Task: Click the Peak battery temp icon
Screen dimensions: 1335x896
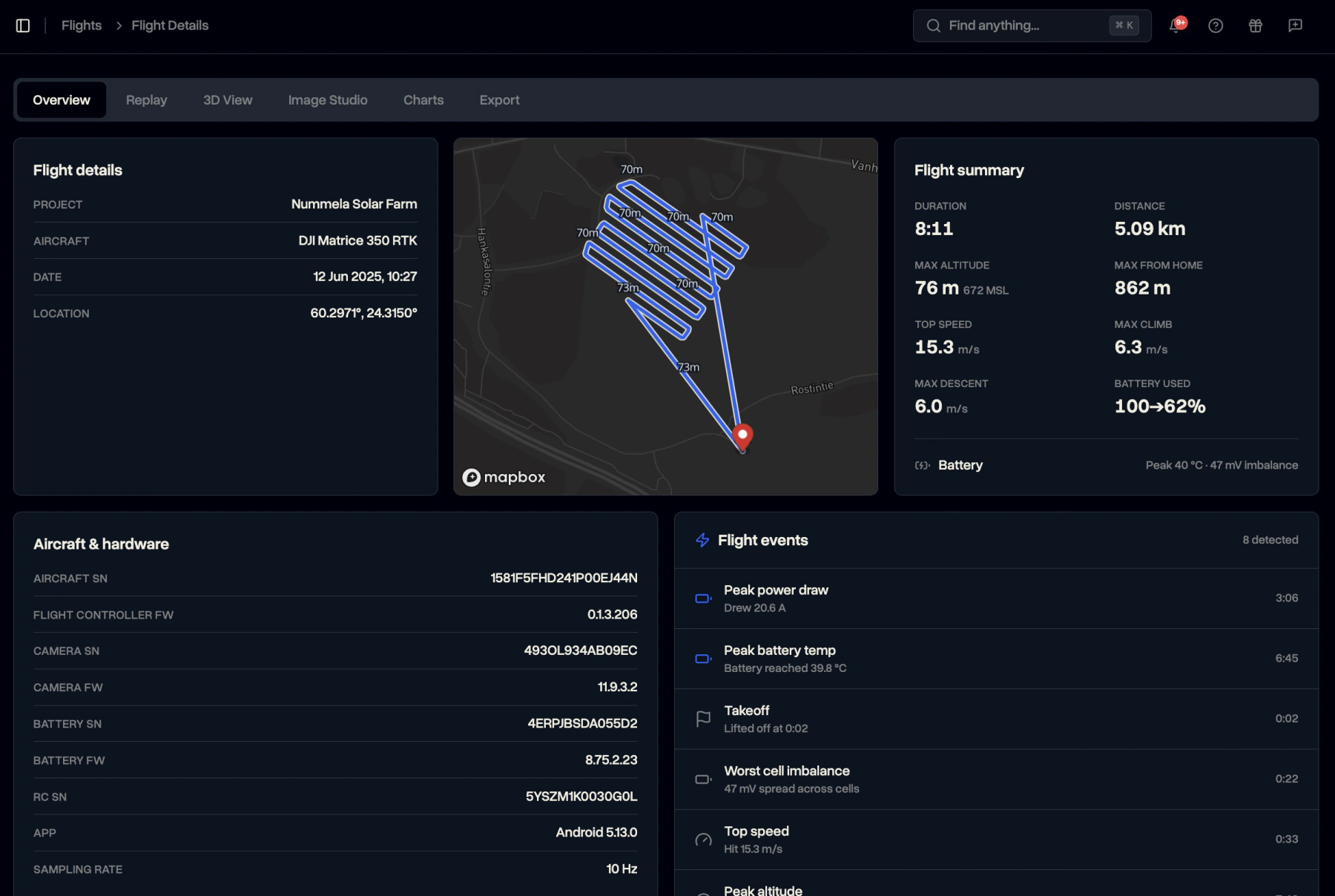Action: (x=703, y=659)
